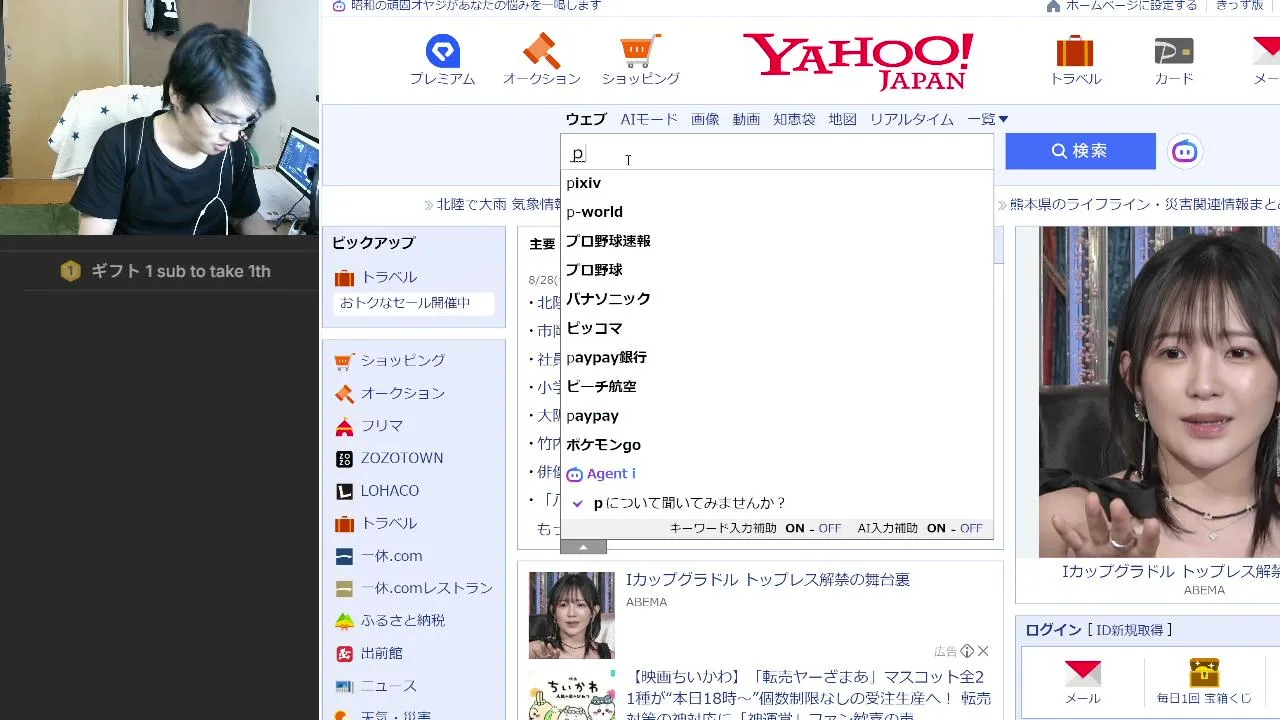Close the ad with the X icon
This screenshot has width=1280, height=720.
983,651
